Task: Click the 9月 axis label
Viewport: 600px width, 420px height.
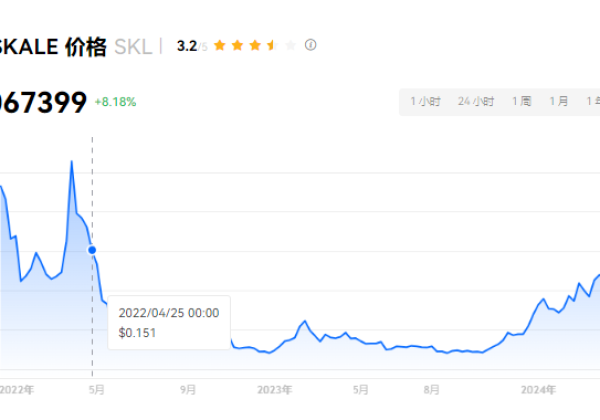Action: (188, 390)
